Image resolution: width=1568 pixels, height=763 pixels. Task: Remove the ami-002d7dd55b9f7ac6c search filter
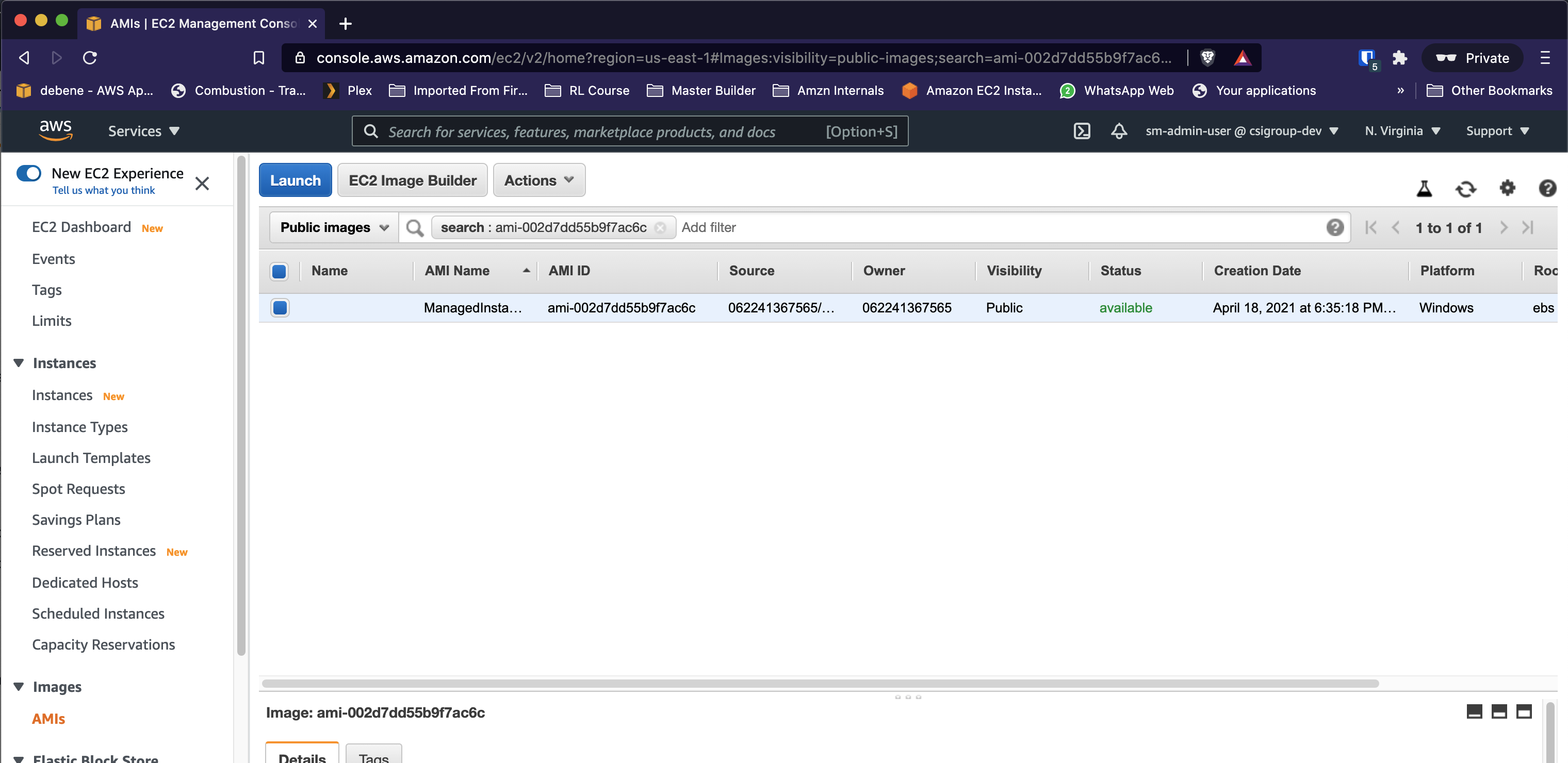[x=660, y=227]
